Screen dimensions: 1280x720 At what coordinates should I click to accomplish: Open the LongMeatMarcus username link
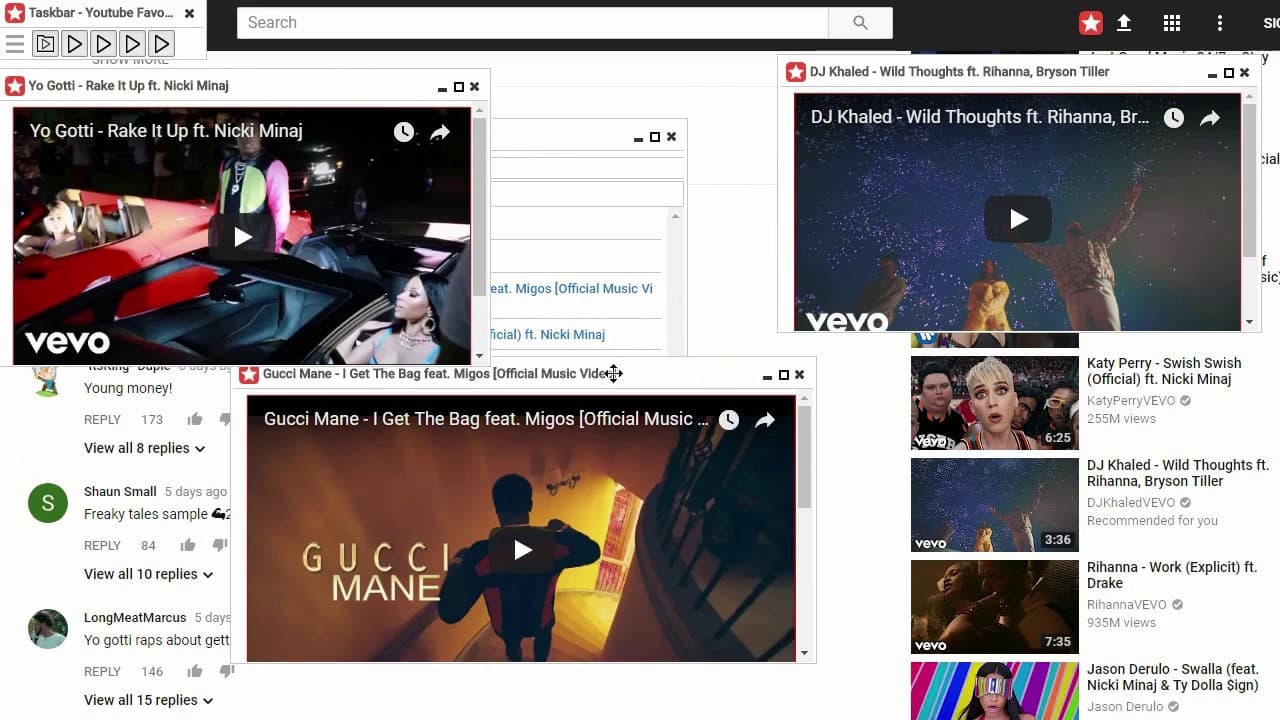click(135, 617)
